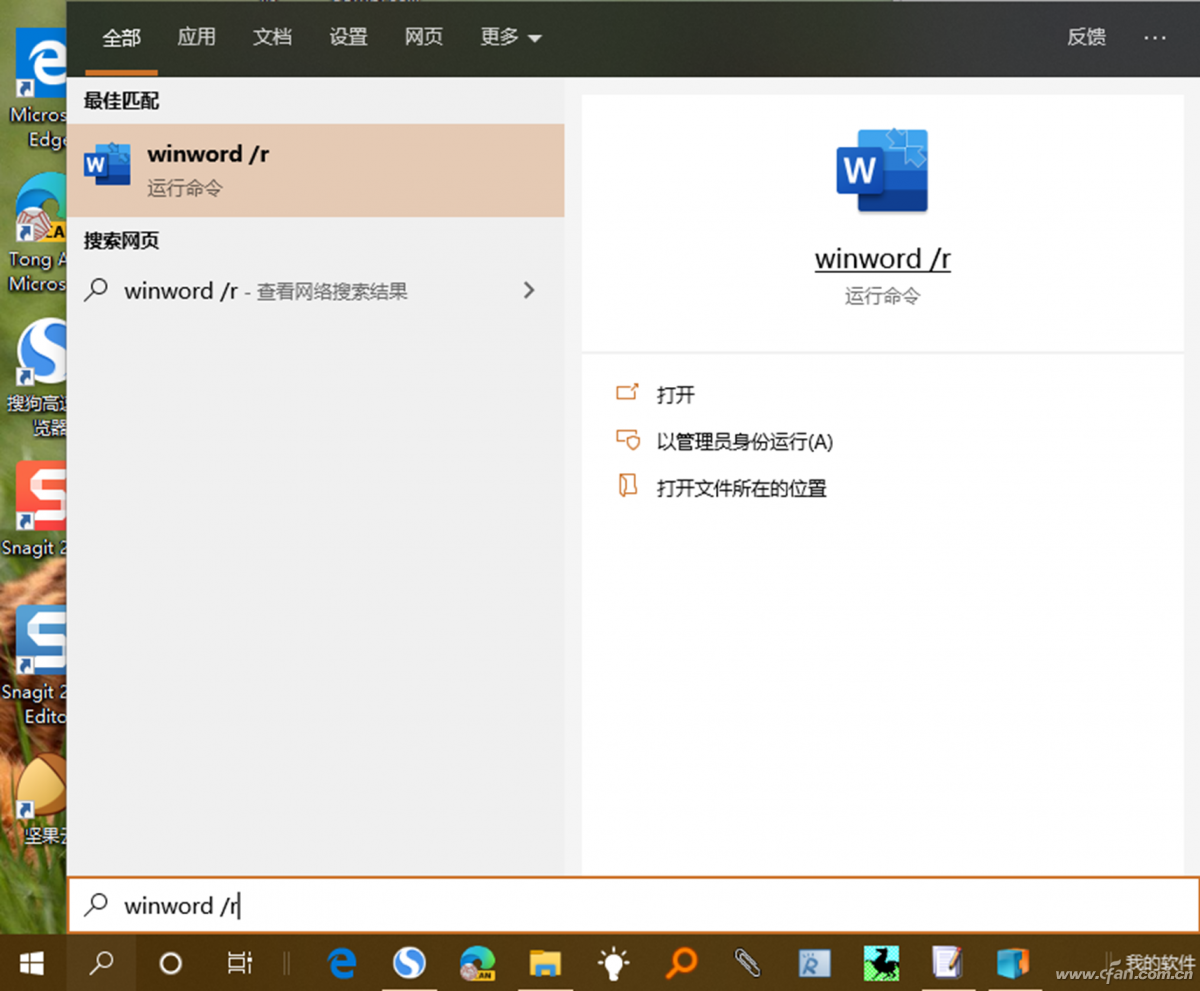
Task: Click 打开文件所在的位置
Action: pyautogui.click(x=741, y=489)
